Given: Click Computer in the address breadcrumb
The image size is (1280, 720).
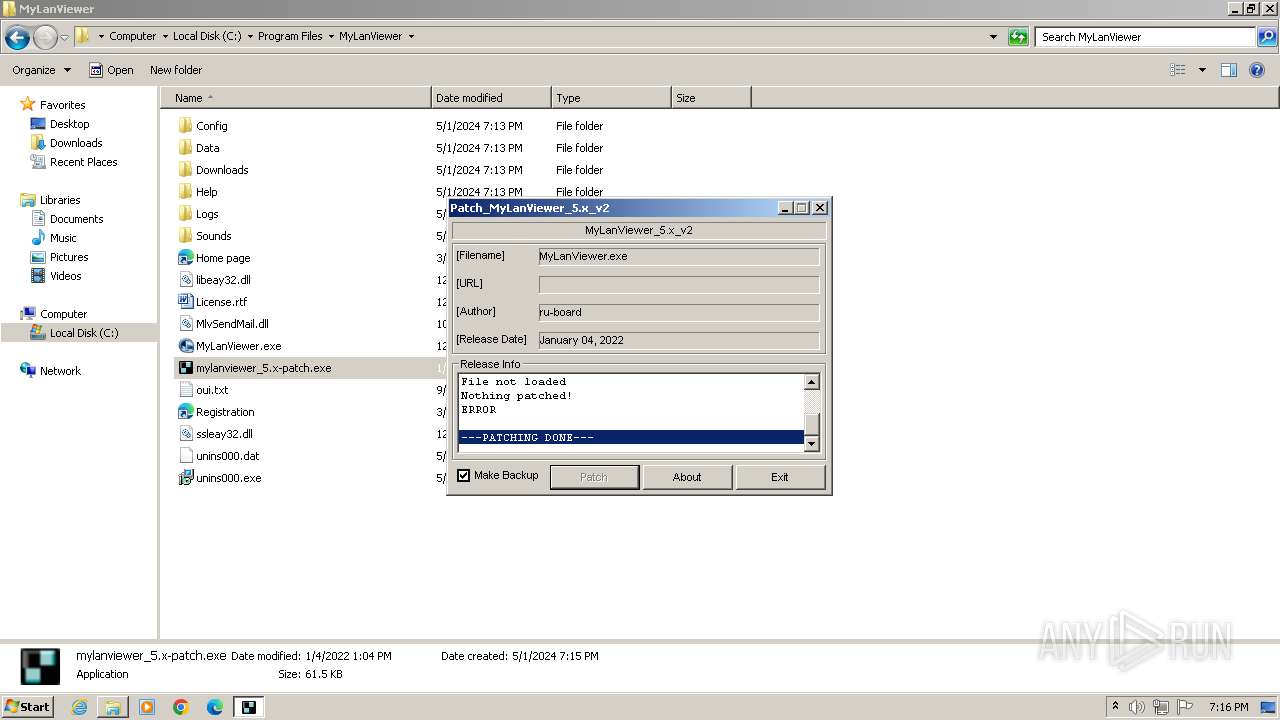Looking at the screenshot, I should coord(133,36).
